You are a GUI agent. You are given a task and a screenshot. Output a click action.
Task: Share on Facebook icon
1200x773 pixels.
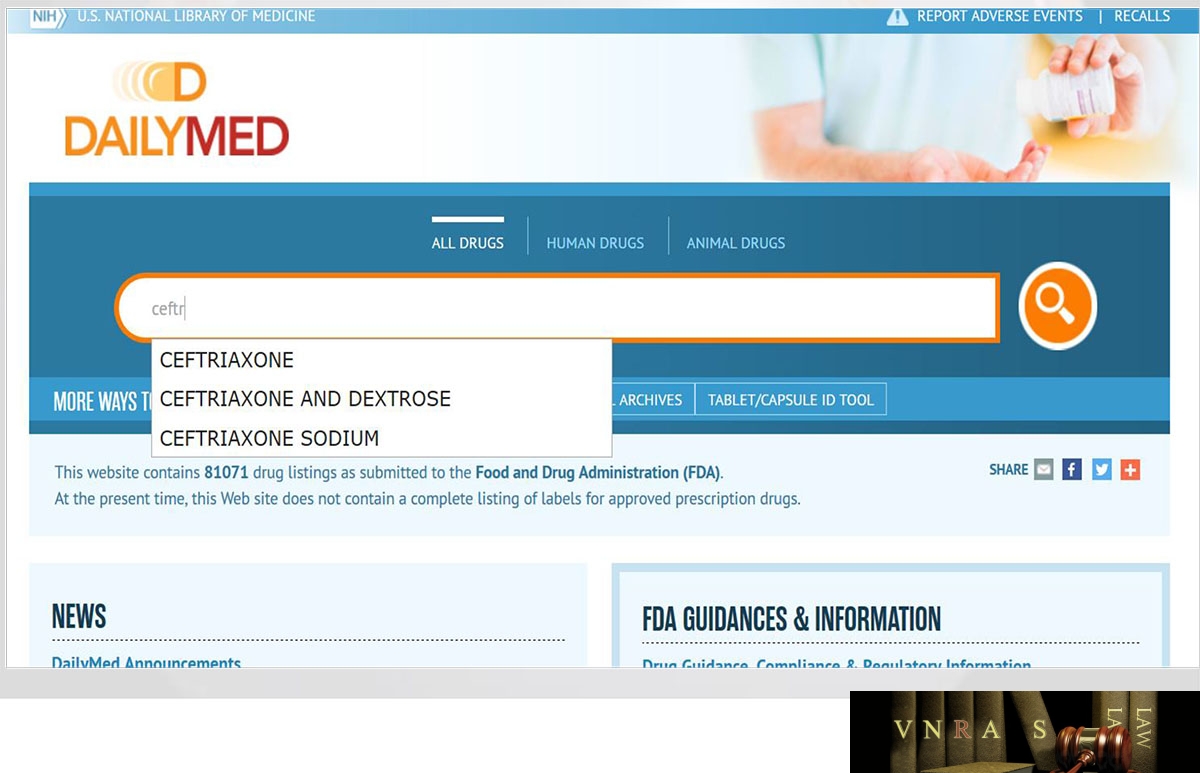(x=1072, y=469)
